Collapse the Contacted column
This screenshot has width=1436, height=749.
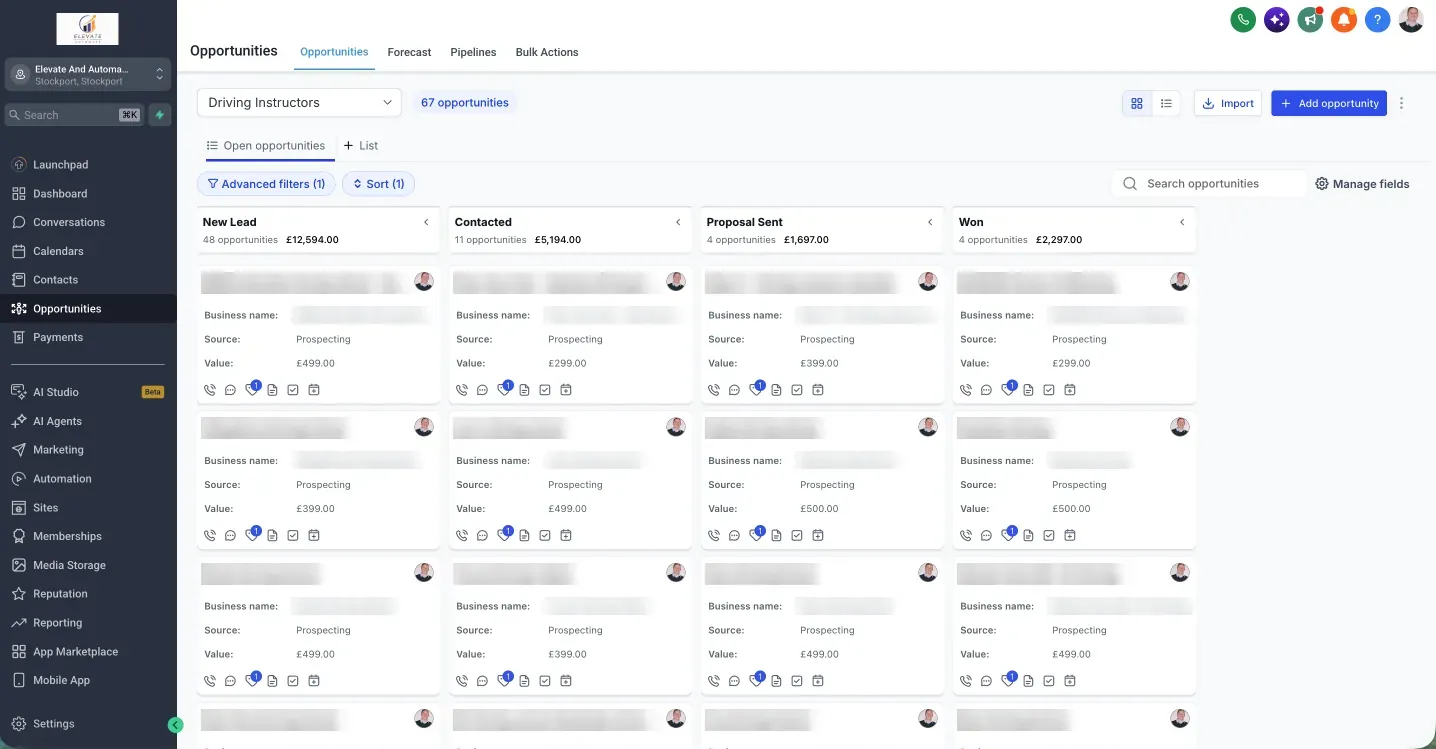pyautogui.click(x=678, y=222)
